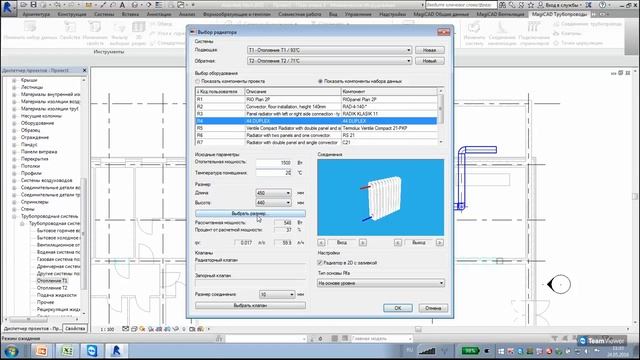
Task: Open the Systems ribbon tab
Action: [x=104, y=14]
